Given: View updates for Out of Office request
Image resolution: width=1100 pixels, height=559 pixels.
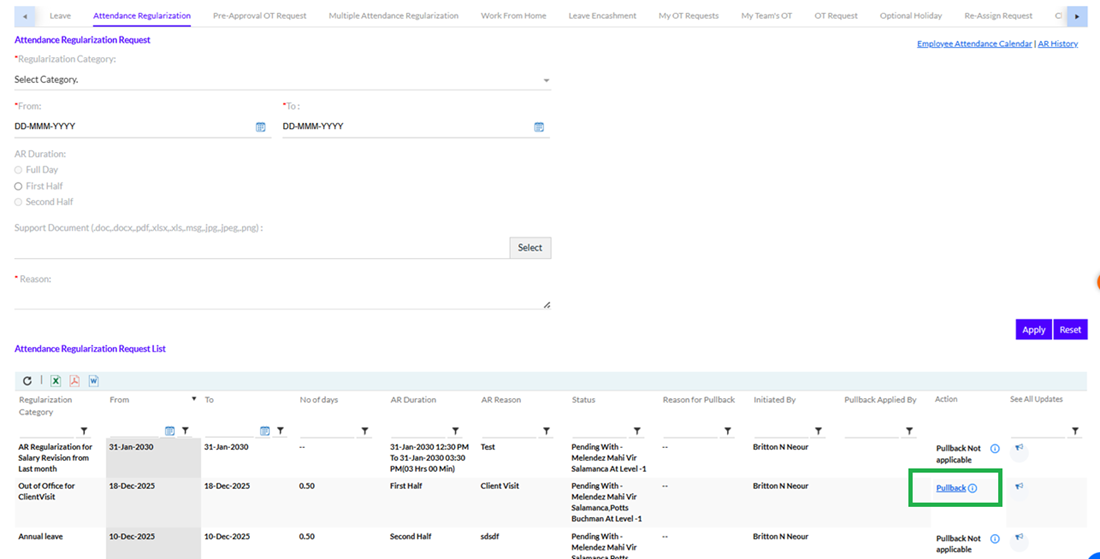Looking at the screenshot, I should pos(1019,487).
